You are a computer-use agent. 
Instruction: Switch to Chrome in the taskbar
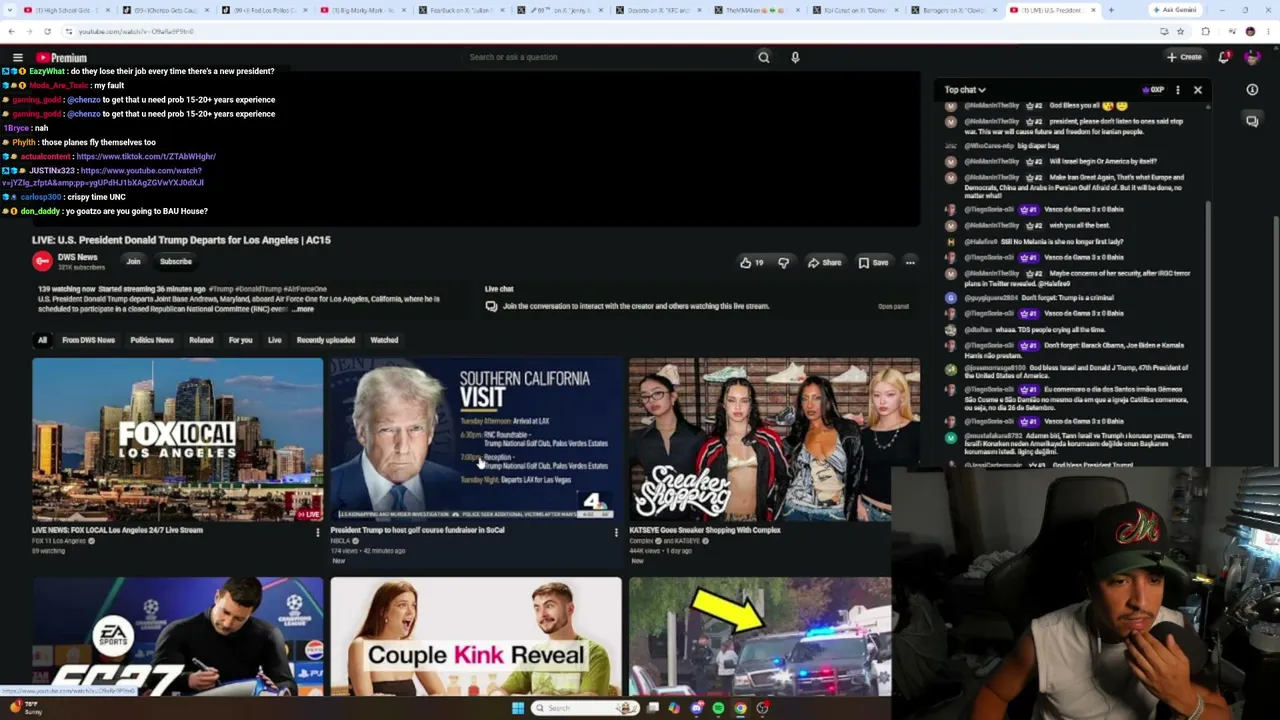[x=740, y=708]
